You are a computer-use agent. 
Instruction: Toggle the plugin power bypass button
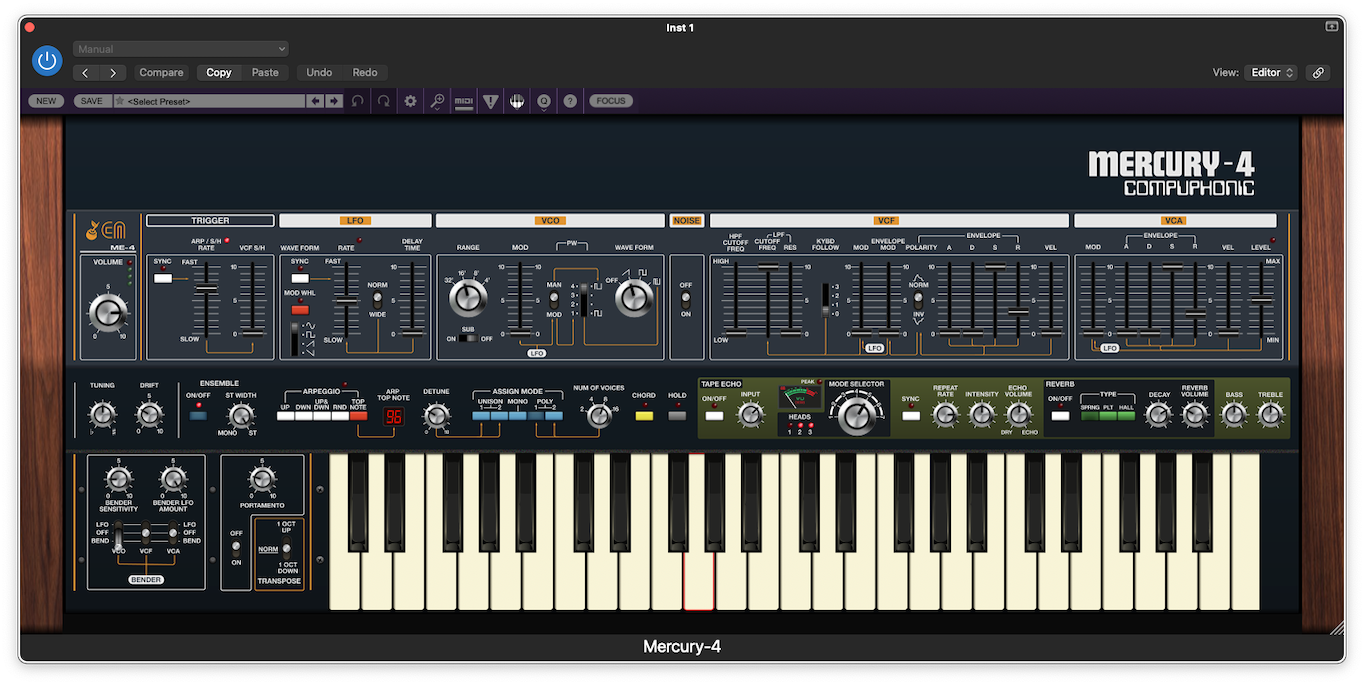47,61
